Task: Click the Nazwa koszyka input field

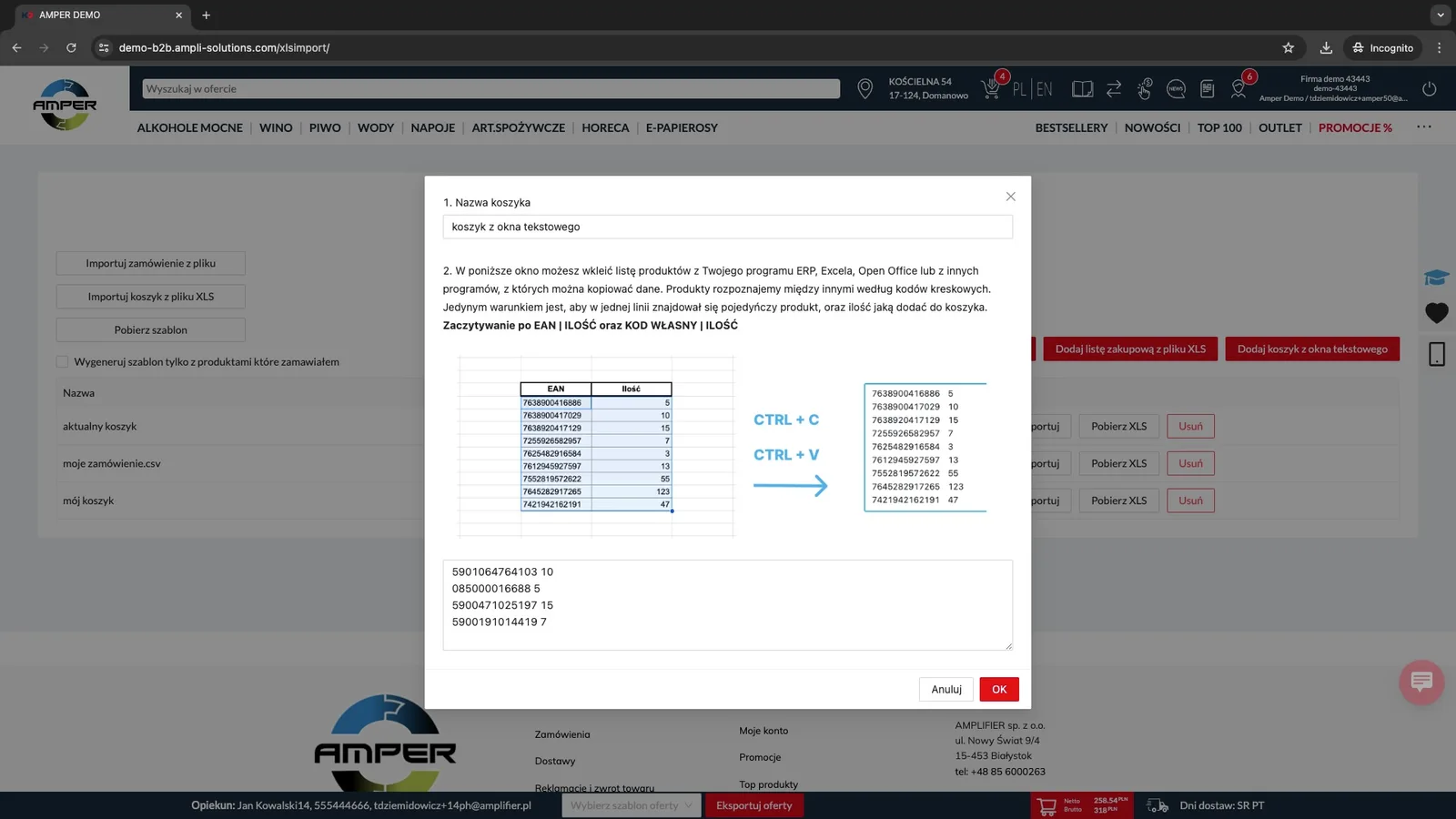Action: 727,227
